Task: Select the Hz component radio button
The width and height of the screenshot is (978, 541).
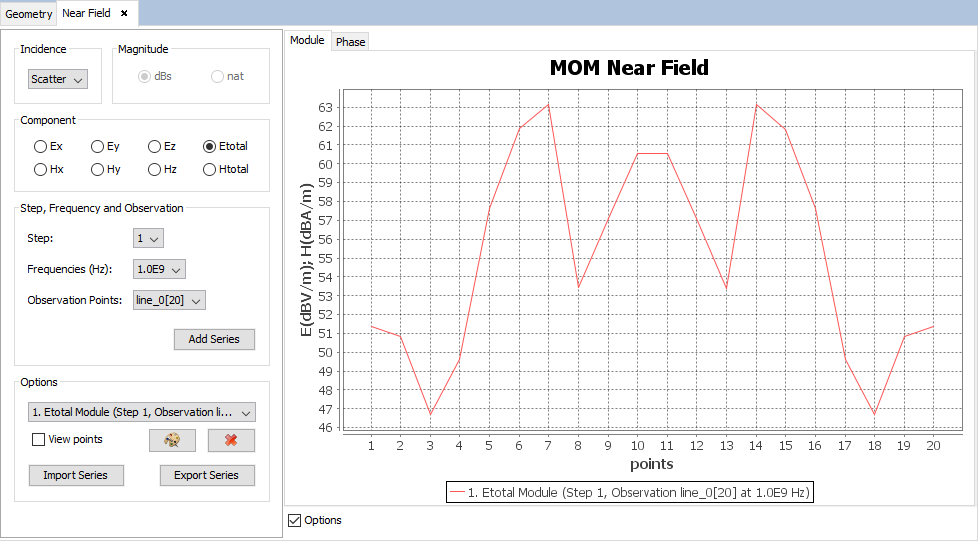Action: click(154, 170)
